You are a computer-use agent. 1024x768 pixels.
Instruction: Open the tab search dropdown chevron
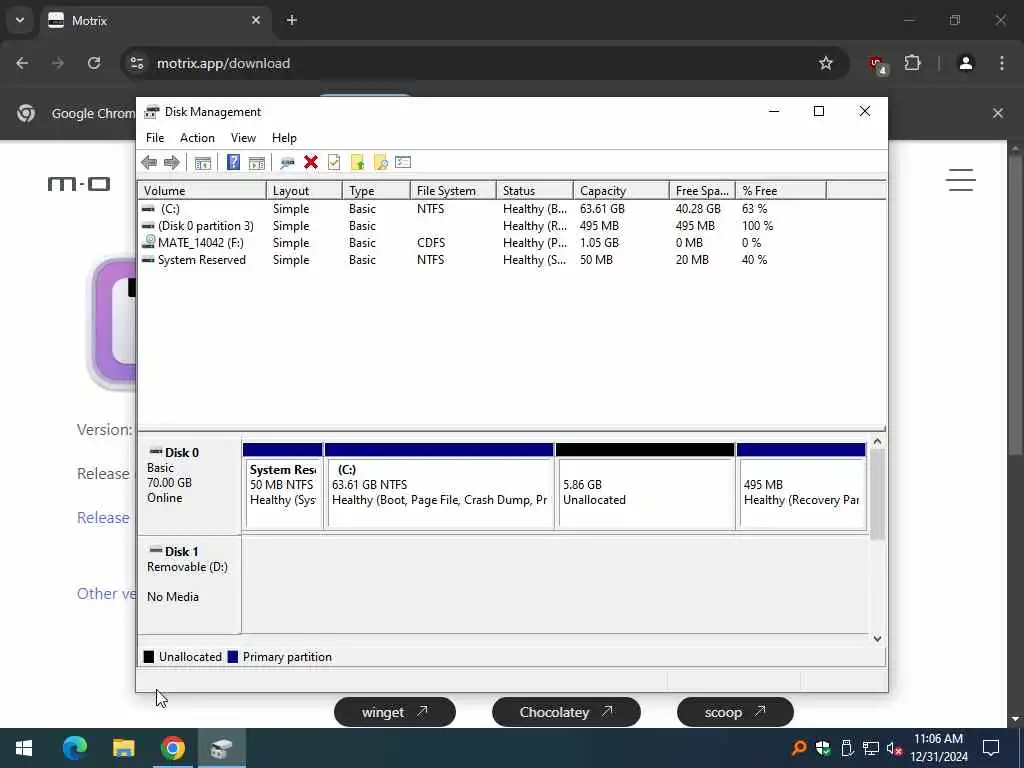pos(20,20)
